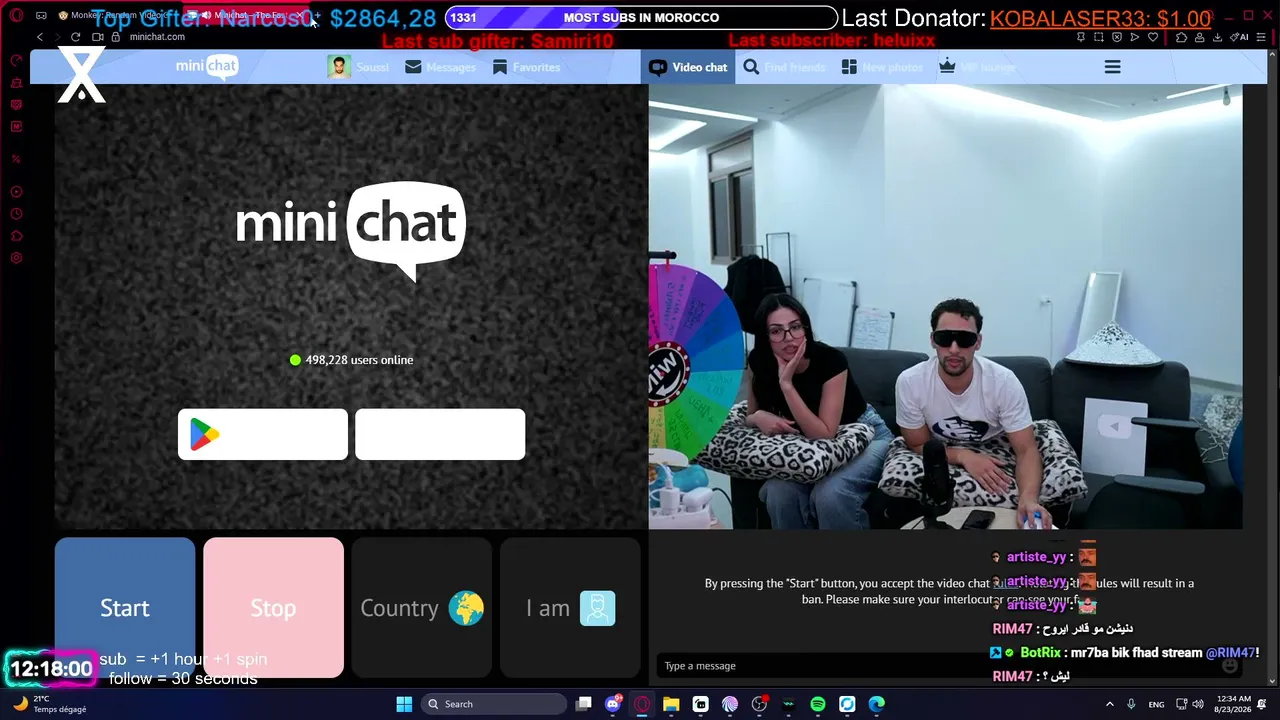
Task: Open OBS Studio from the taskbar
Action: click(x=759, y=704)
